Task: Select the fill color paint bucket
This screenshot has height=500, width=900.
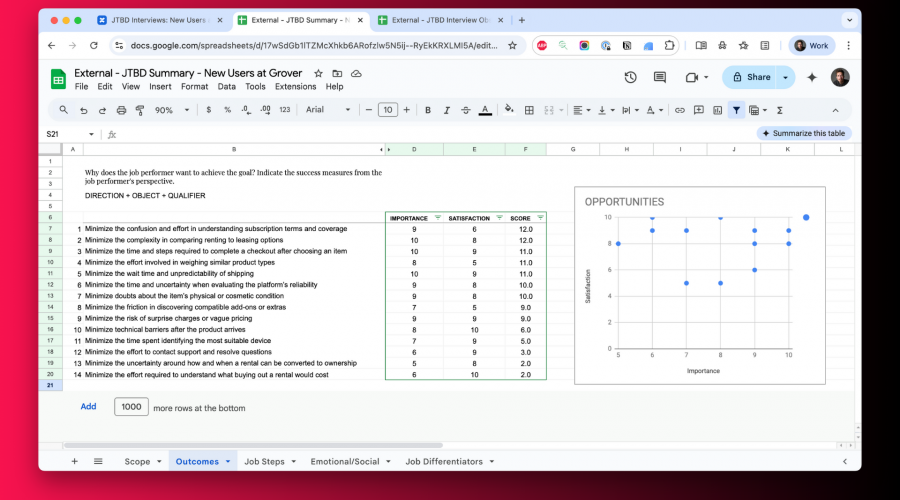Action: pyautogui.click(x=509, y=110)
